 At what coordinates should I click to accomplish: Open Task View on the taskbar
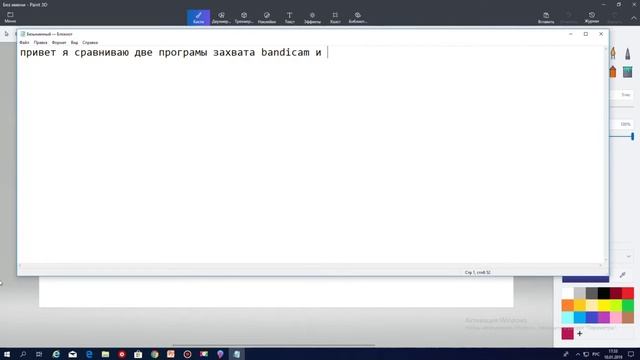[39, 354]
